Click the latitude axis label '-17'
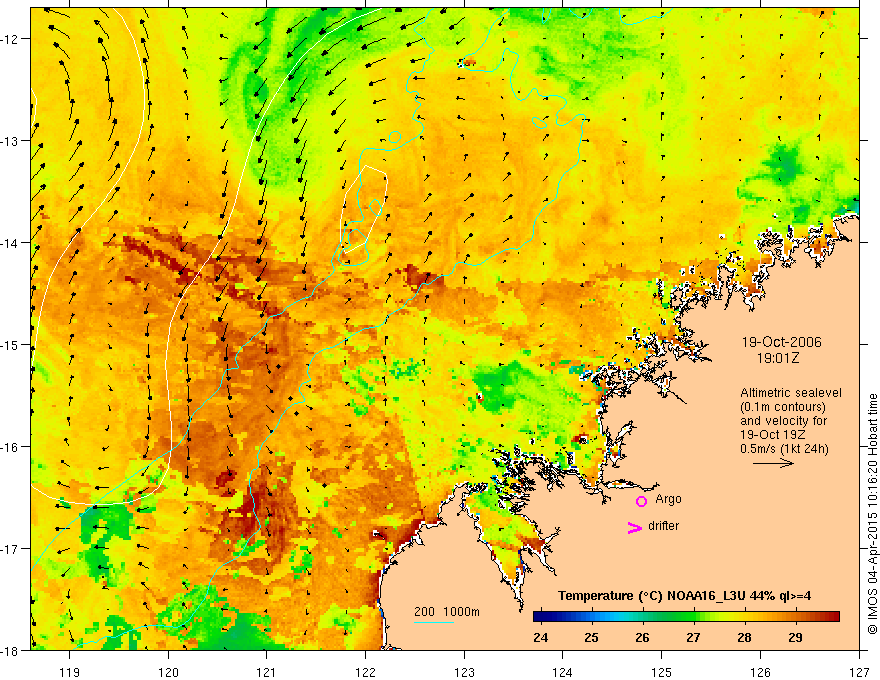This screenshot has height=680, width=880. [x=10, y=549]
